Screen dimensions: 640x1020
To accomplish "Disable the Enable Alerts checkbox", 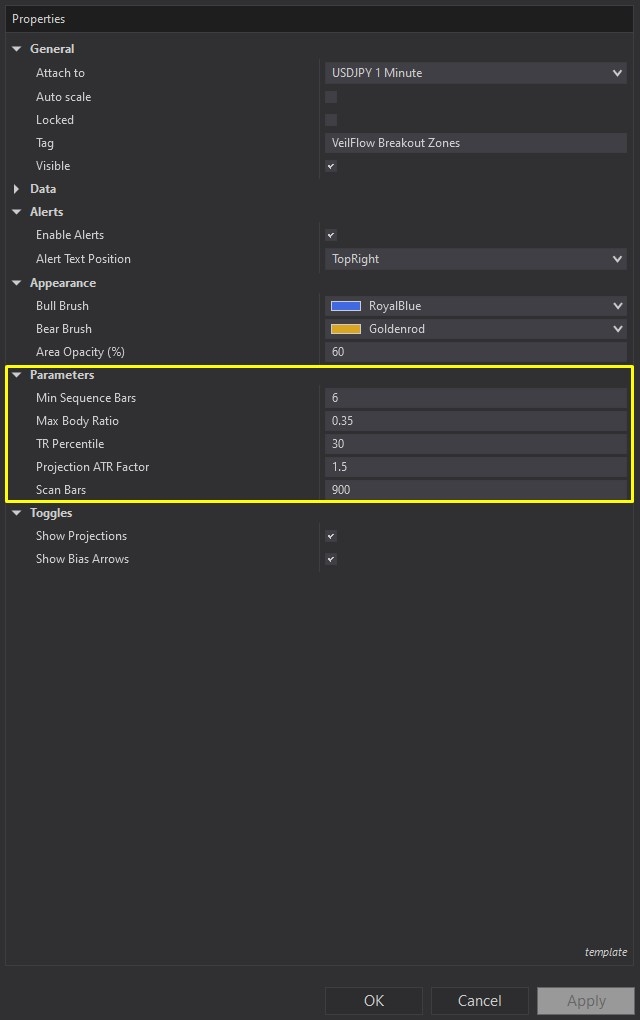I will pos(330,235).
